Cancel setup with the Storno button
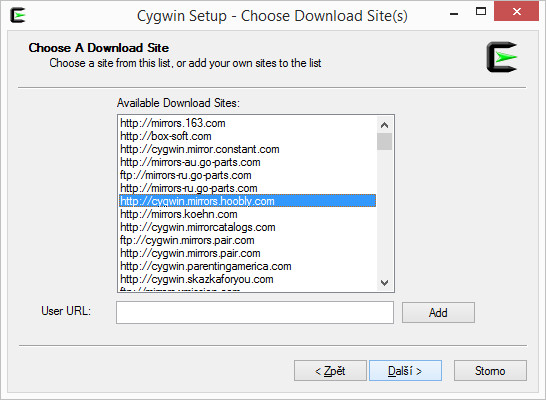 click(x=490, y=370)
